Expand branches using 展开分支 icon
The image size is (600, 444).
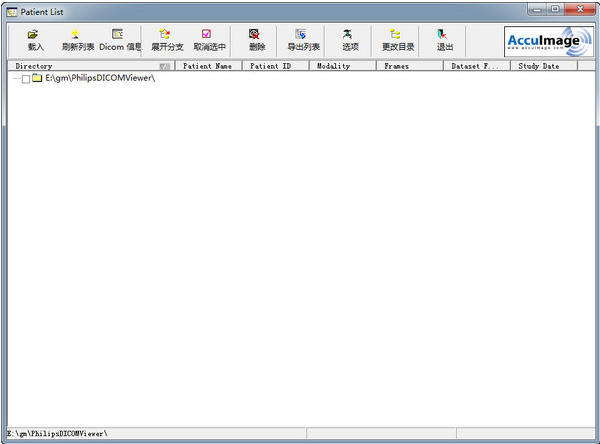[x=166, y=39]
